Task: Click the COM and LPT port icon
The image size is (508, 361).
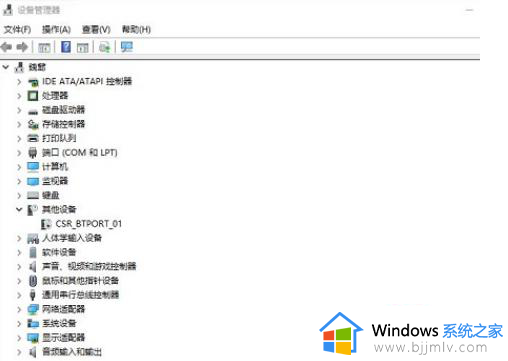Action: pos(33,153)
